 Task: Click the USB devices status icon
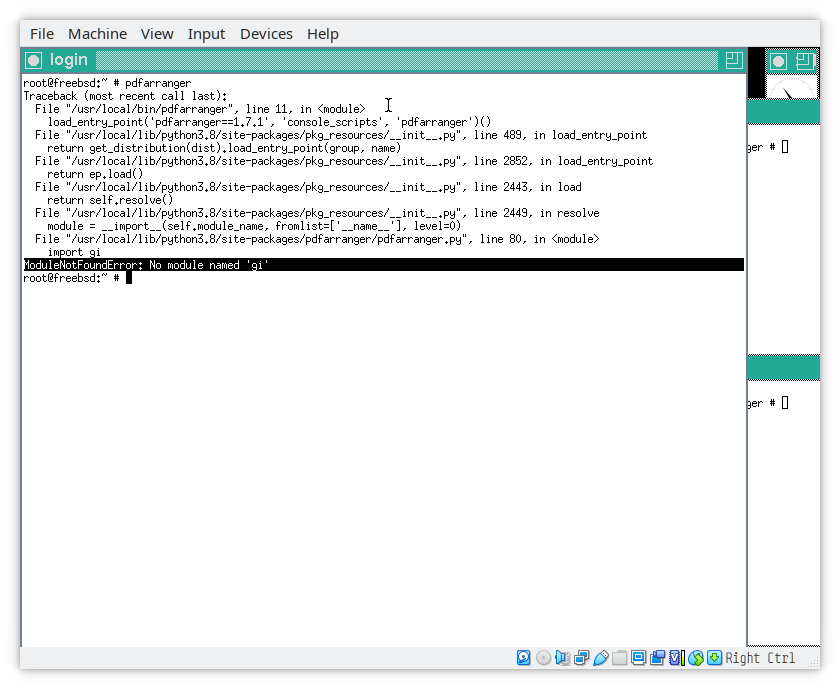600,658
